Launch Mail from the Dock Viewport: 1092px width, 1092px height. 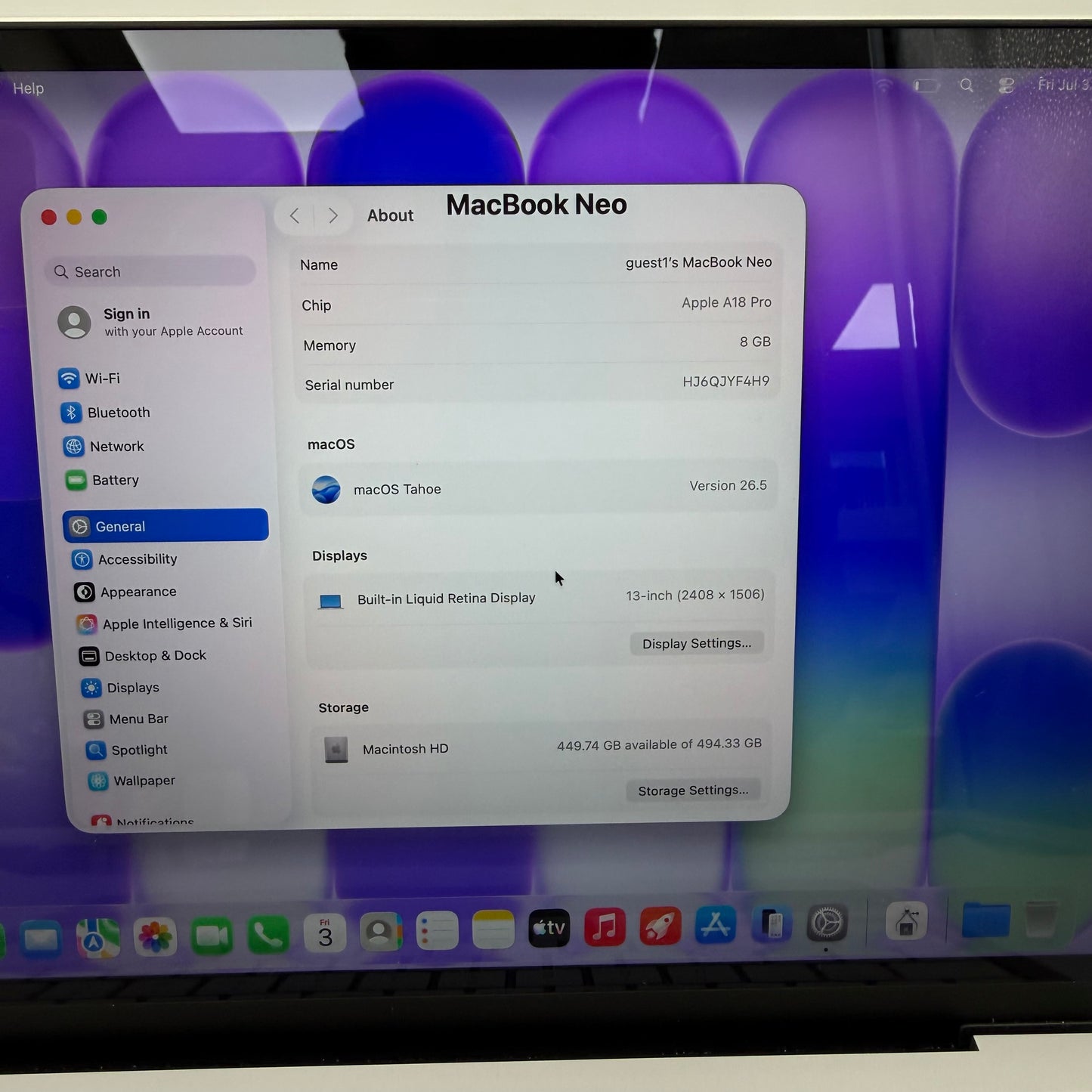tap(40, 939)
